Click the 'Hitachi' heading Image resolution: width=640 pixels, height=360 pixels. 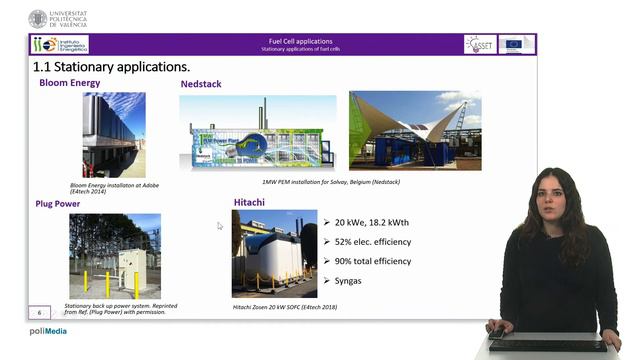[x=249, y=202]
